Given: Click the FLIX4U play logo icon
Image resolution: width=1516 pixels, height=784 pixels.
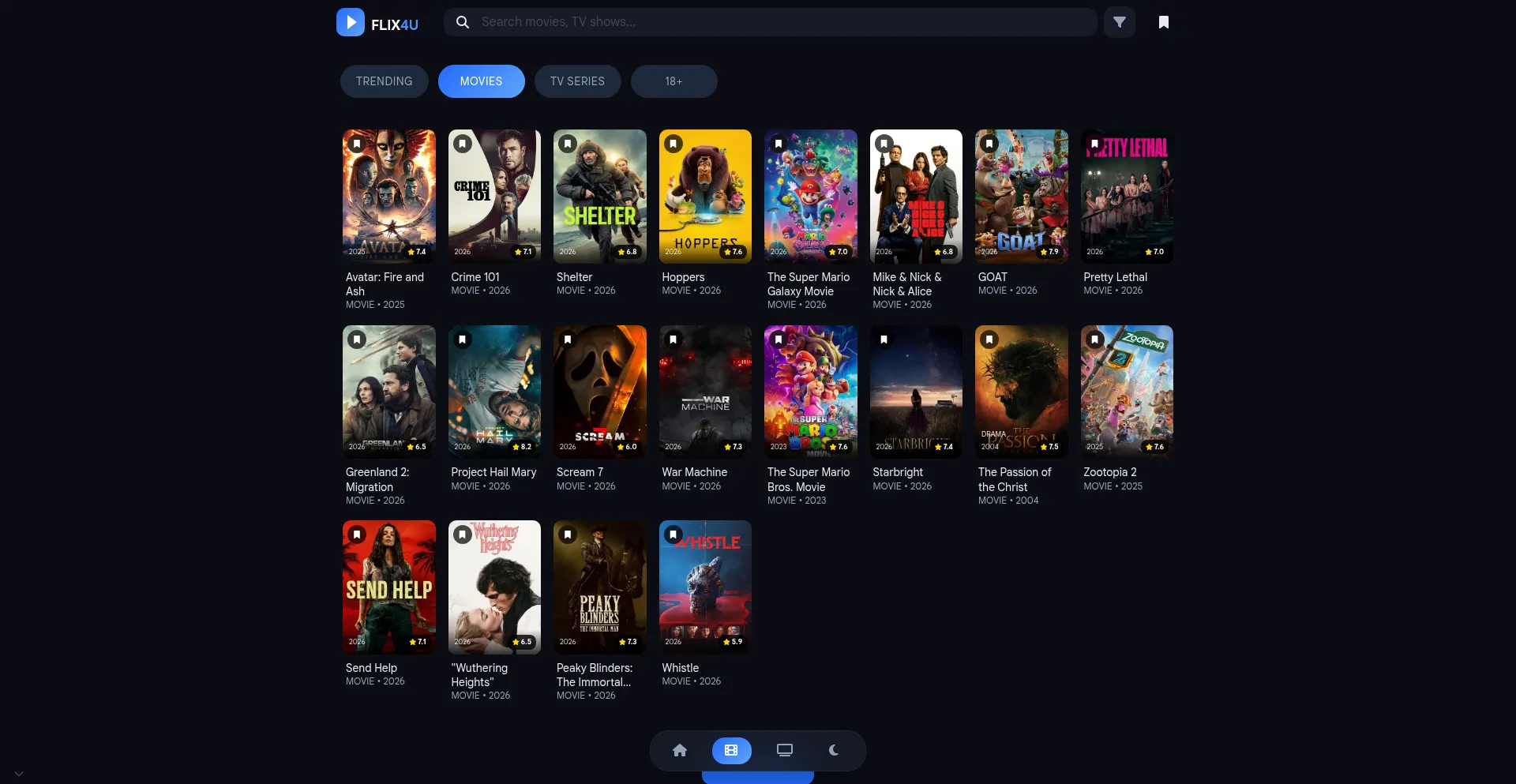Looking at the screenshot, I should click(x=350, y=22).
